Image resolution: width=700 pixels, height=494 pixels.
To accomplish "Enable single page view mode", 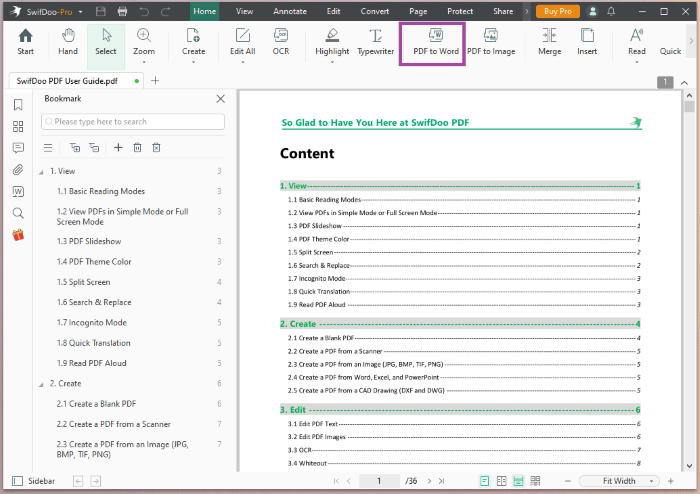I will [484, 481].
